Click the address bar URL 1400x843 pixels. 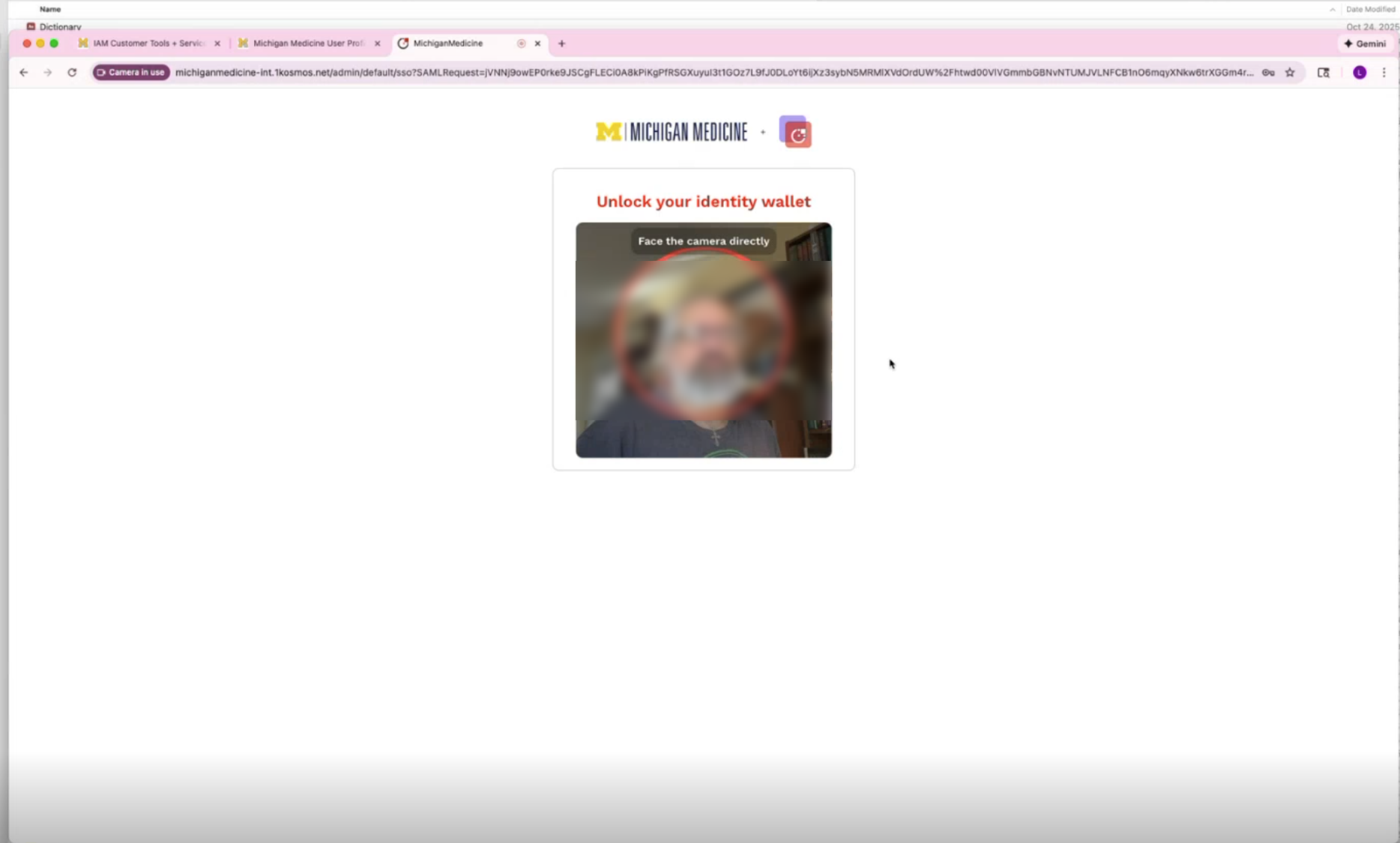pyautogui.click(x=712, y=73)
